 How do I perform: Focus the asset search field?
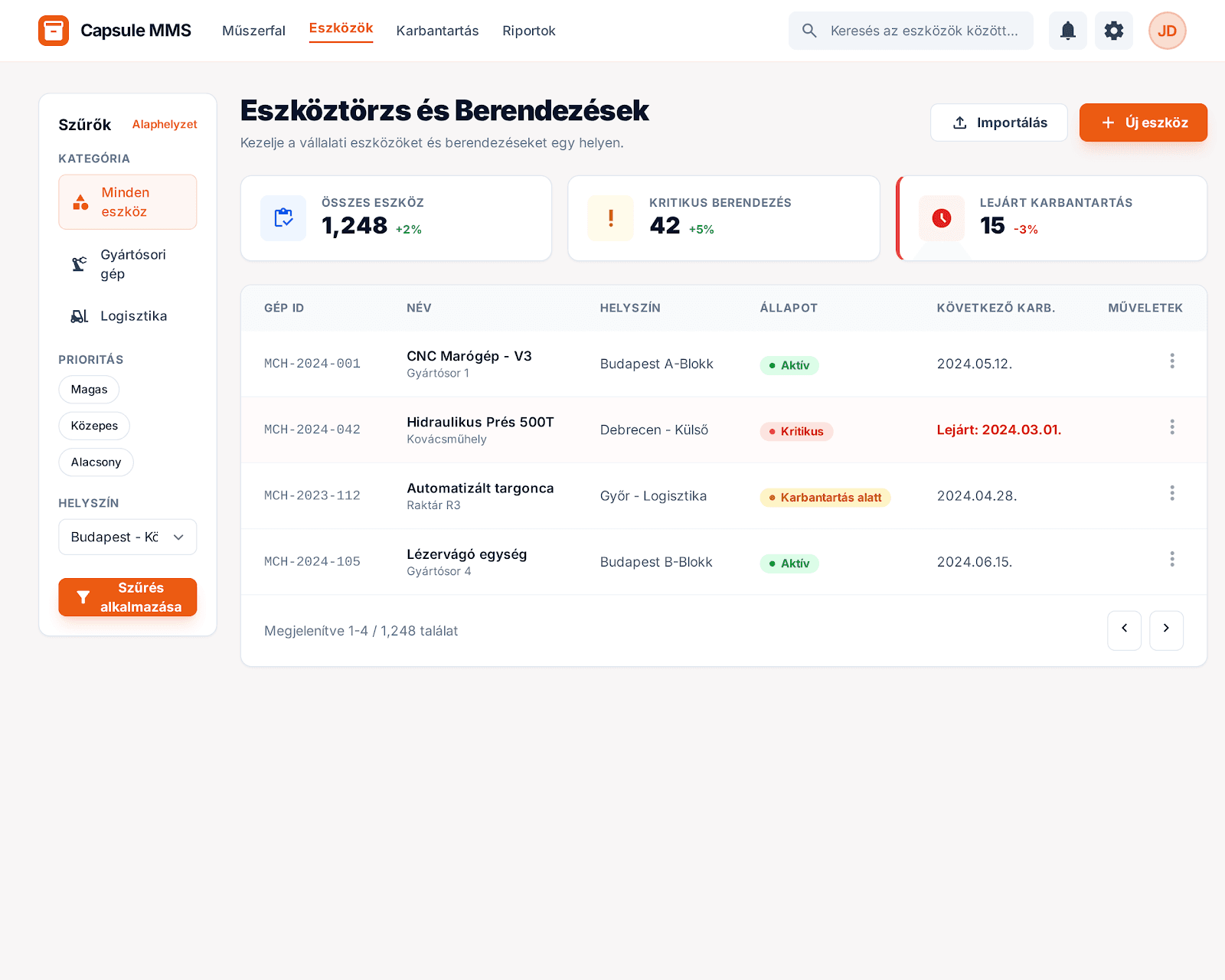(923, 31)
